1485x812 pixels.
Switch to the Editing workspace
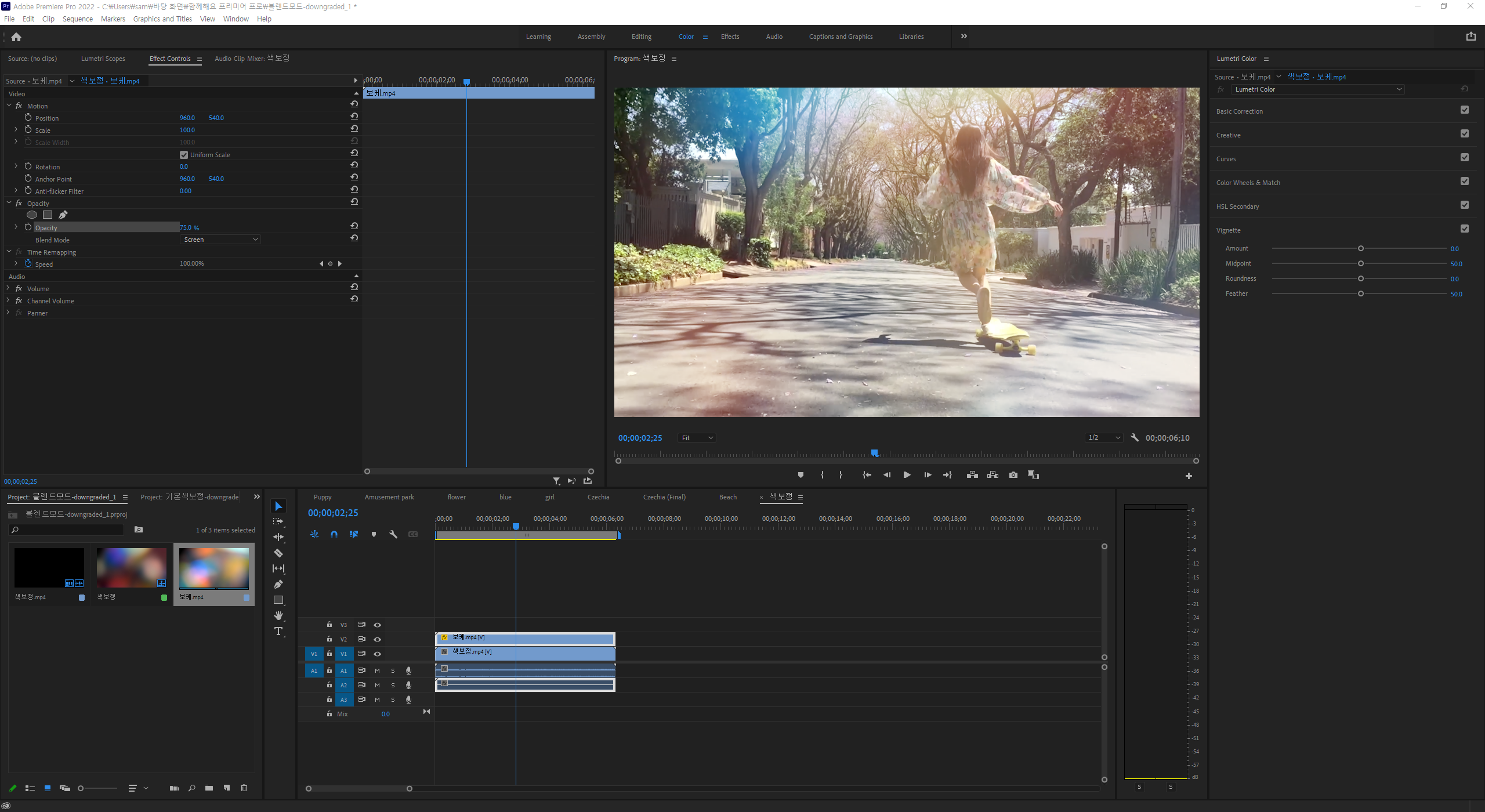(x=641, y=37)
